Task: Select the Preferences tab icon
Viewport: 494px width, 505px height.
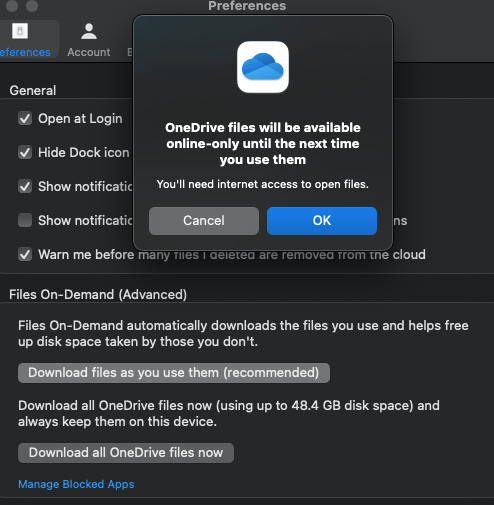Action: tap(20, 31)
